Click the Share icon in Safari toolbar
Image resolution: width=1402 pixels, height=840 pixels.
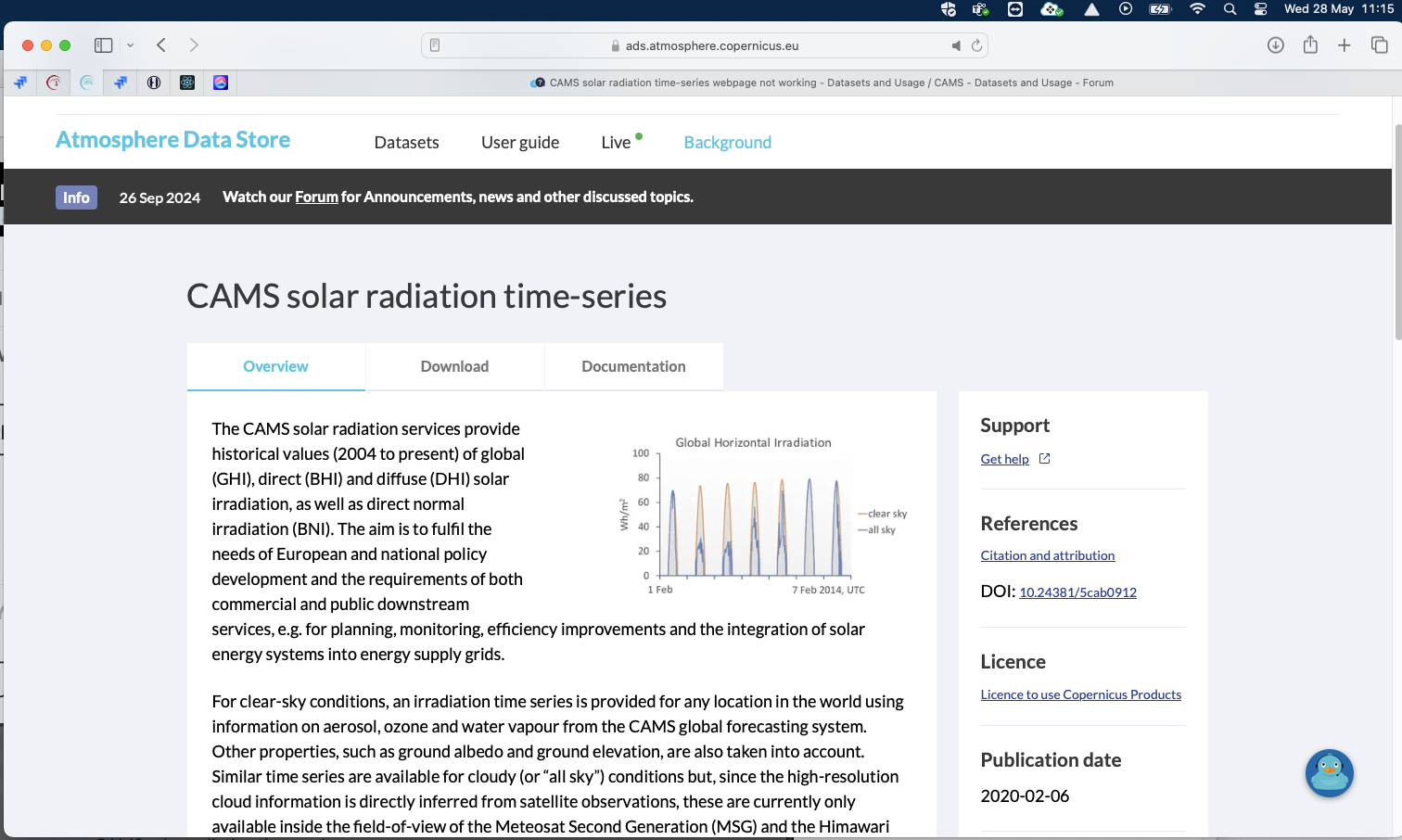(x=1310, y=45)
